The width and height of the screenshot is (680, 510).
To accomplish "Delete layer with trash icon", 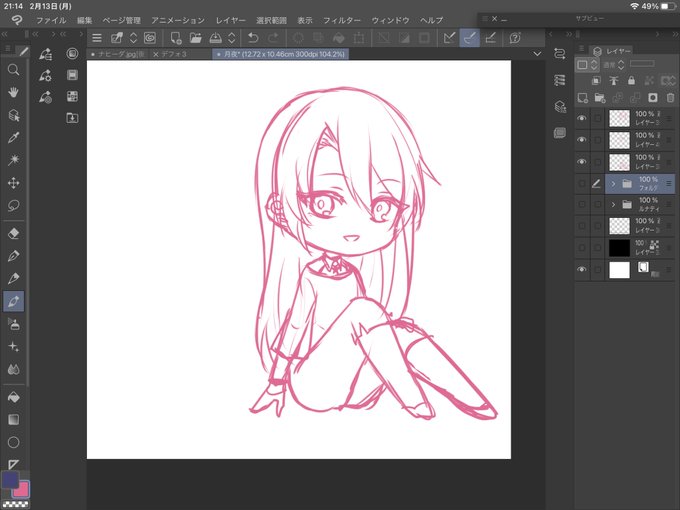I will pyautogui.click(x=670, y=98).
